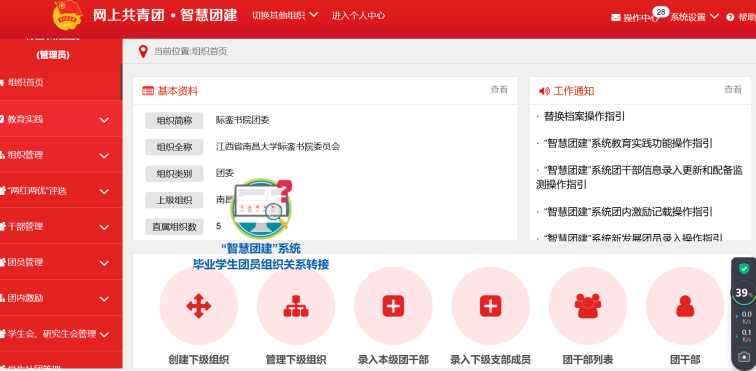The image size is (756, 371).
Task: Click the 毕业学生团员组织关系转接 caption
Action: click(x=261, y=265)
